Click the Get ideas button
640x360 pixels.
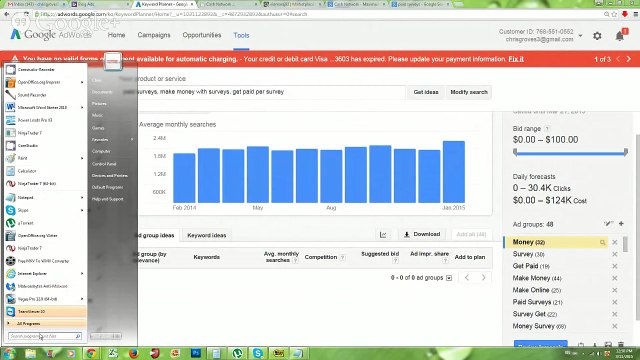tap(426, 92)
